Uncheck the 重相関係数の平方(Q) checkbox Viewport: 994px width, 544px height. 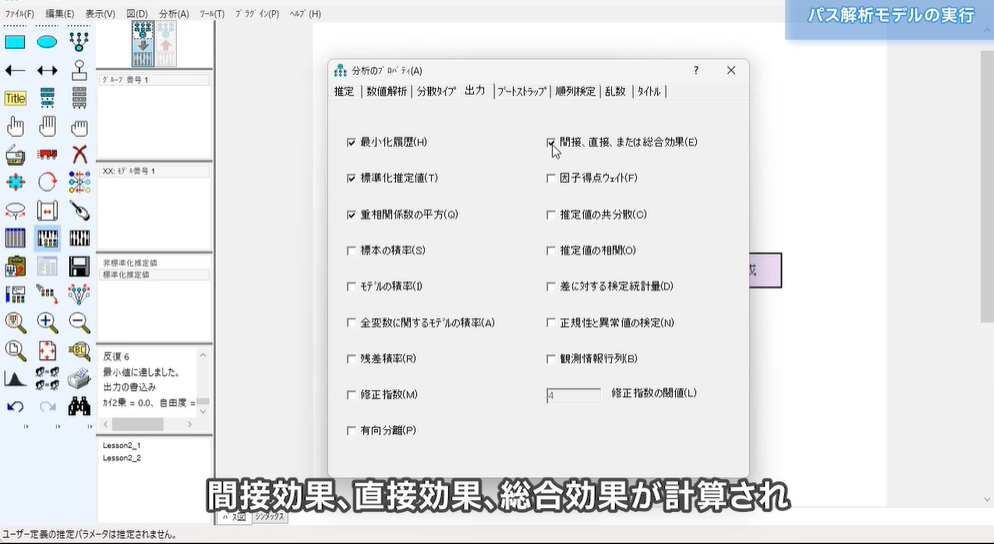pyautogui.click(x=351, y=215)
